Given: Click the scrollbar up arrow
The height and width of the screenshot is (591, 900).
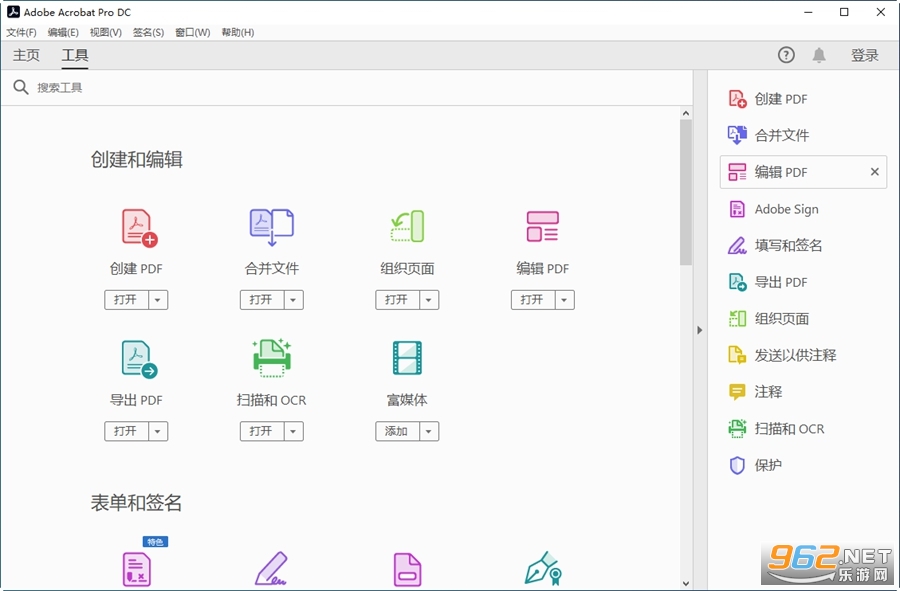Looking at the screenshot, I should click(x=686, y=114).
